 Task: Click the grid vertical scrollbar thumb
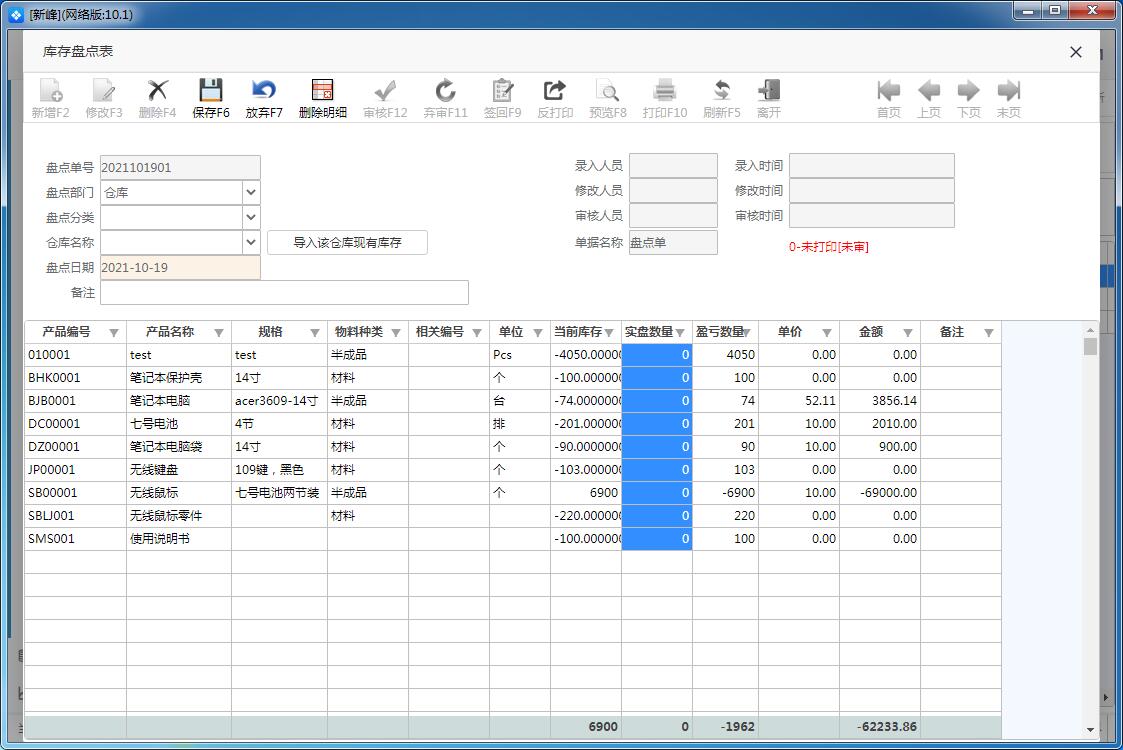[x=1090, y=347]
